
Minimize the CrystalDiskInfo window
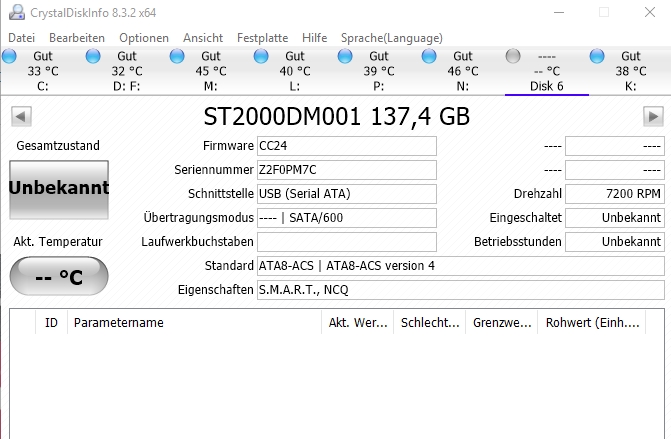[558, 12]
